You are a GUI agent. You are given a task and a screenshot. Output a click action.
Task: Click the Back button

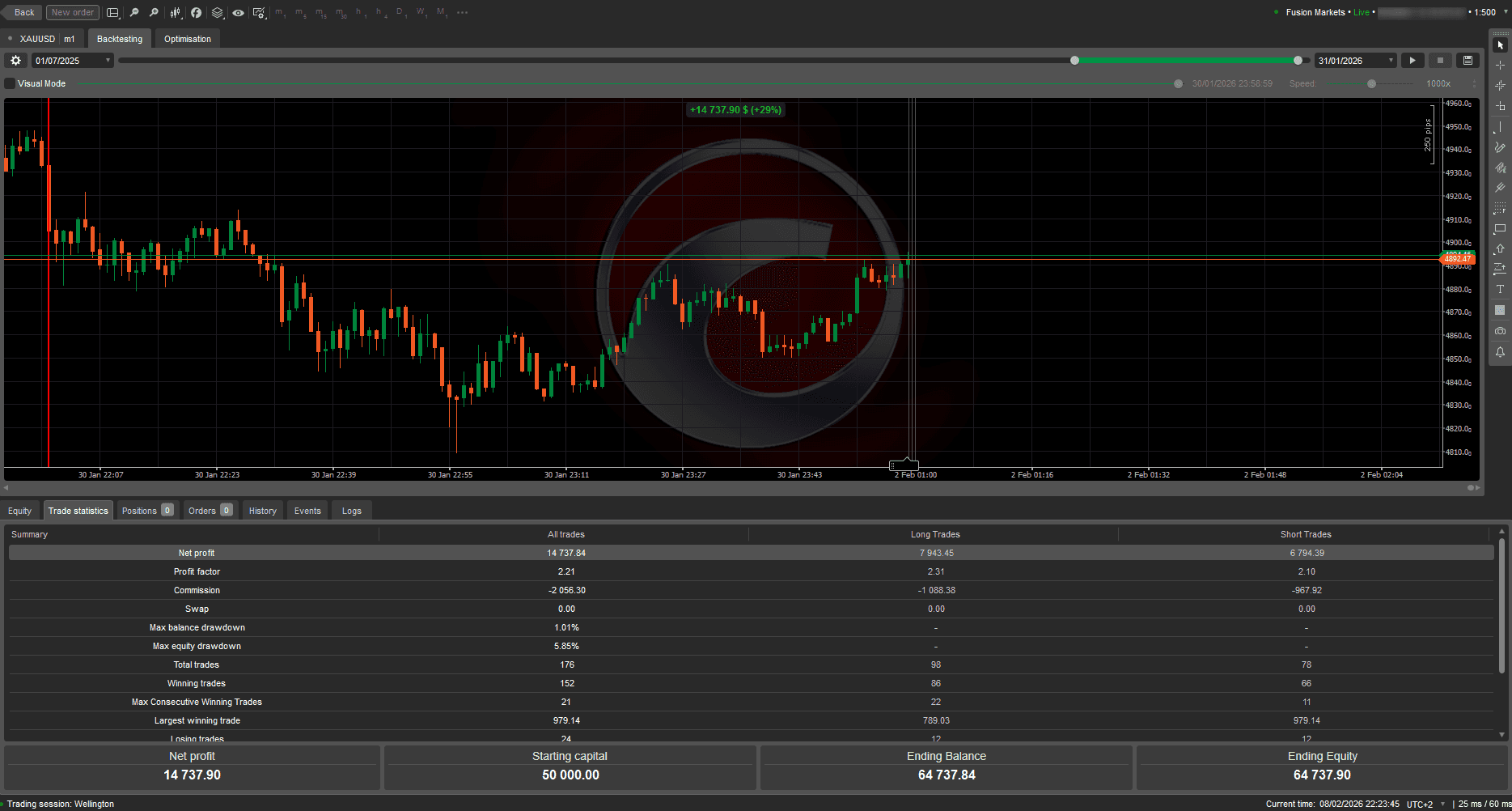click(22, 11)
